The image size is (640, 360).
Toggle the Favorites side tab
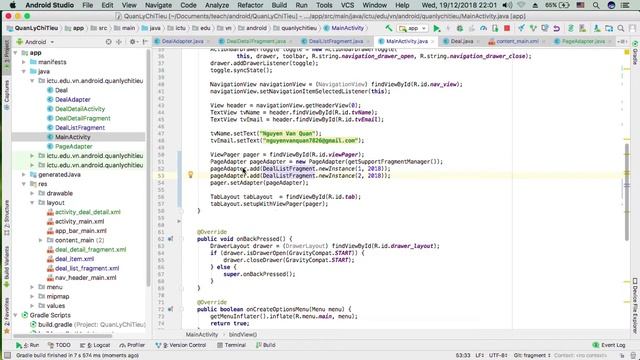click(x=6, y=316)
